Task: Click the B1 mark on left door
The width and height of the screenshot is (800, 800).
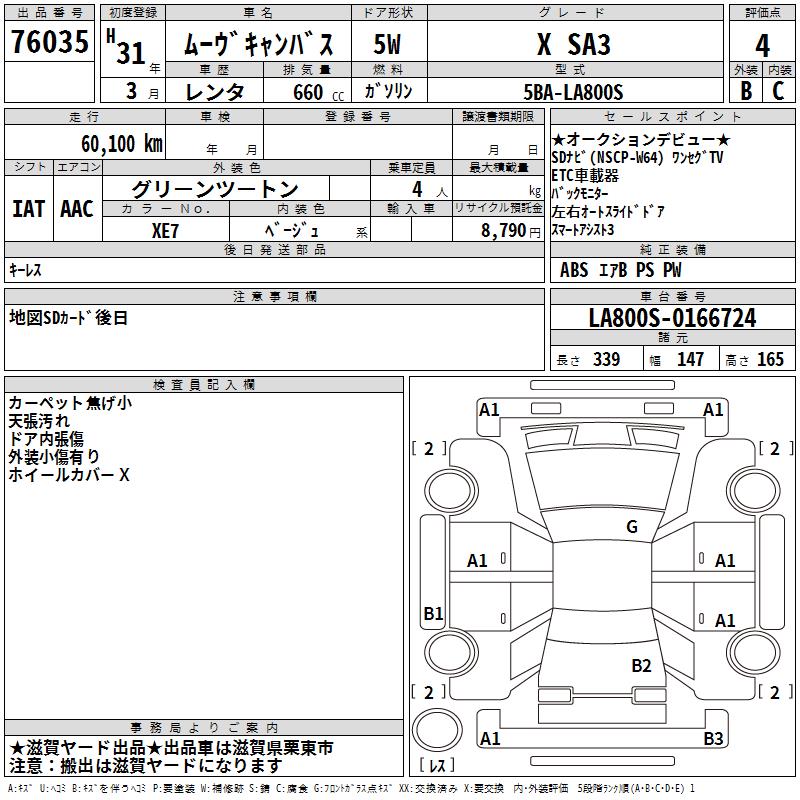Action: 433,613
